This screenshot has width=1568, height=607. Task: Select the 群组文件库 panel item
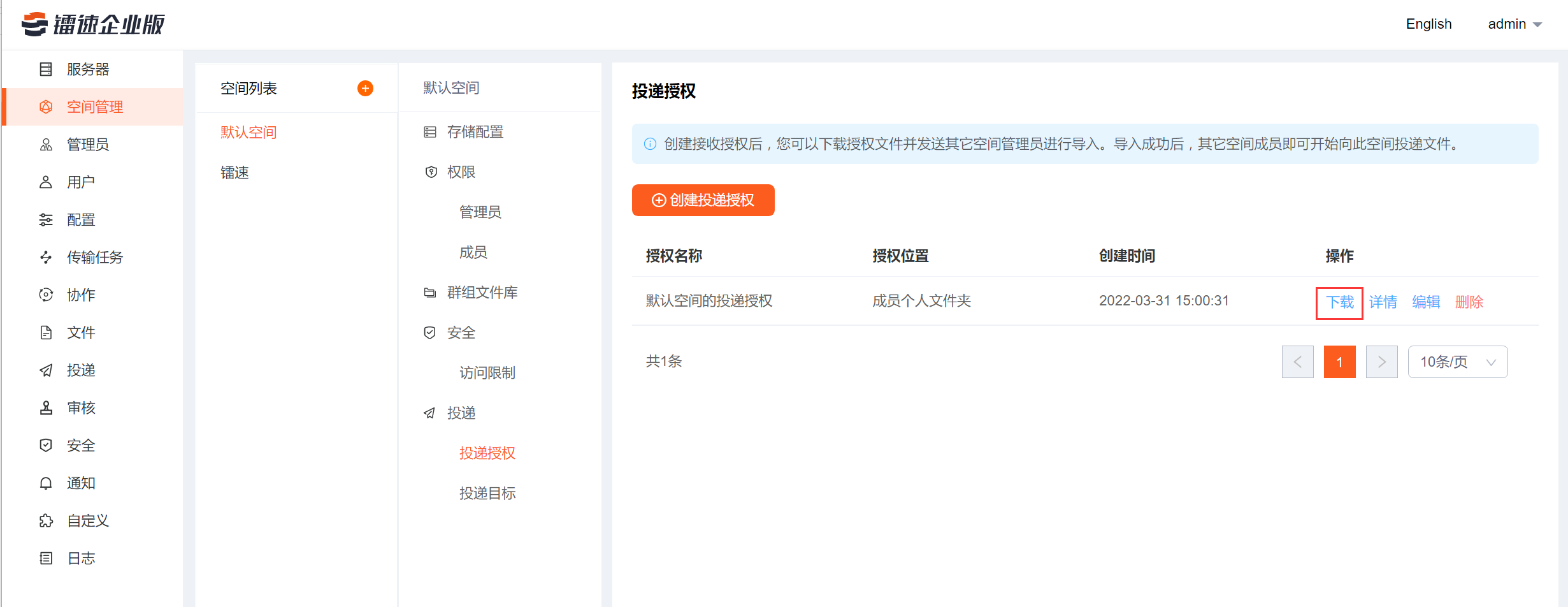[482, 292]
